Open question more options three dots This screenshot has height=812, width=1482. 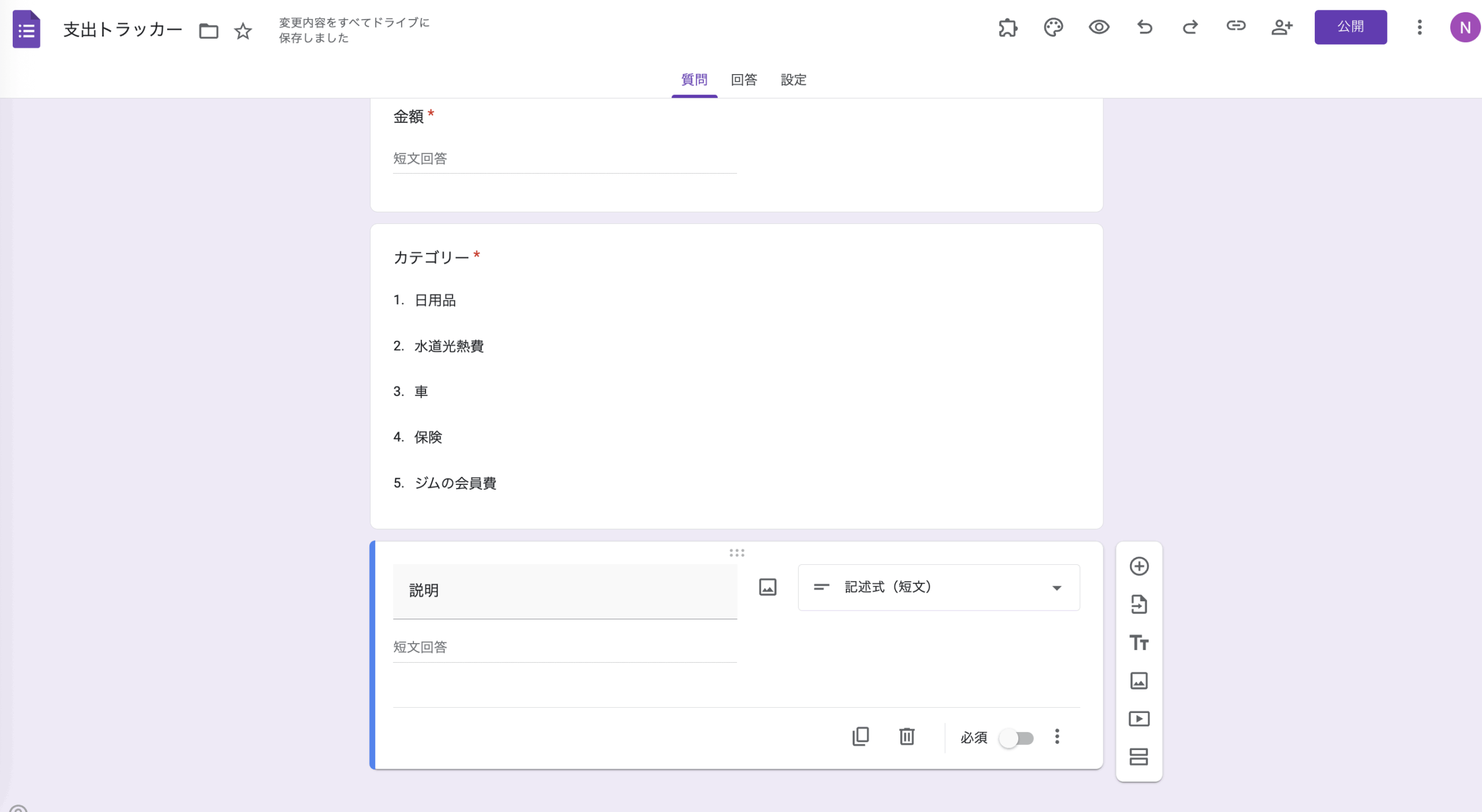[1057, 736]
